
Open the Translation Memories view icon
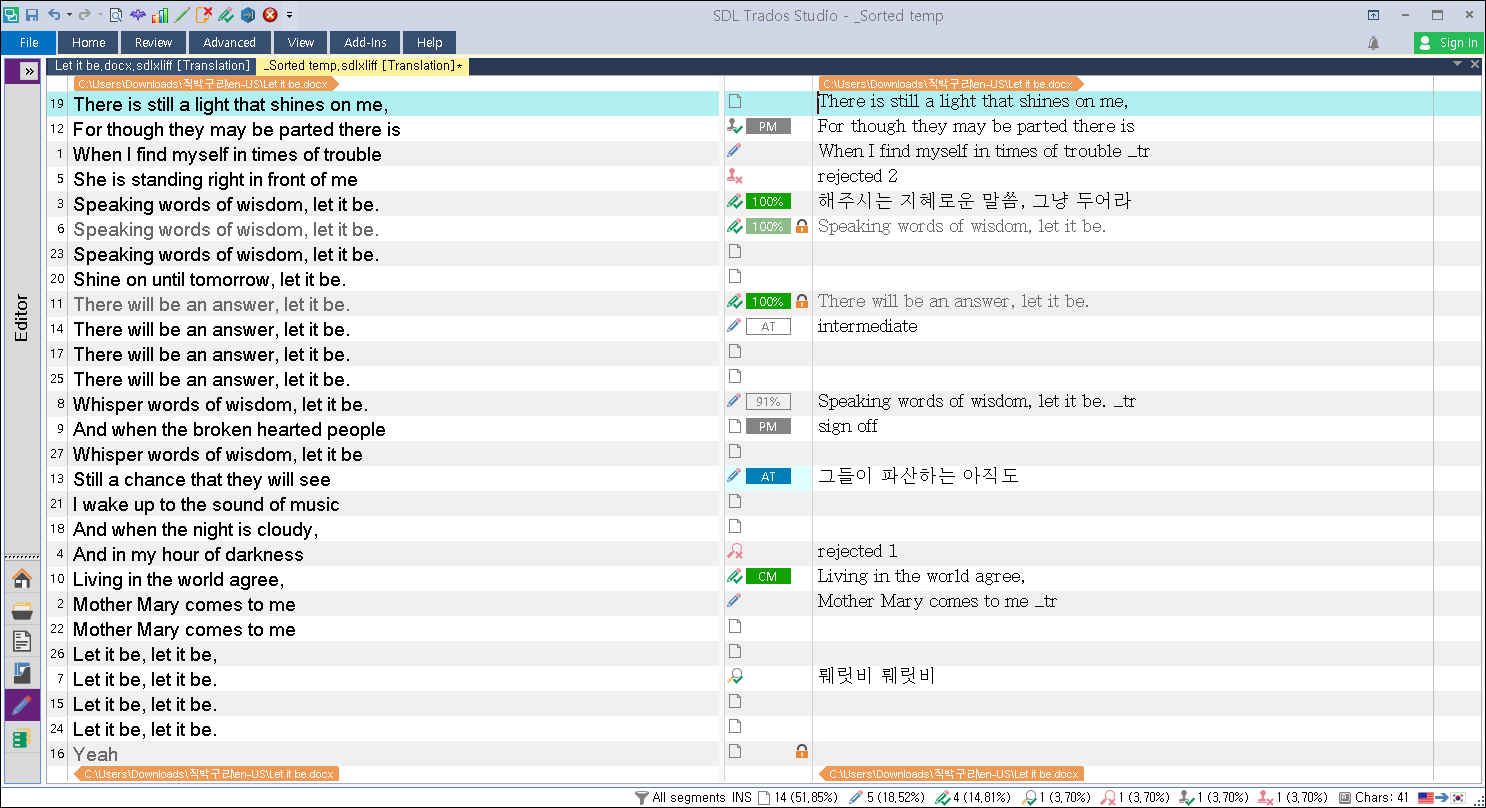pyautogui.click(x=22, y=738)
